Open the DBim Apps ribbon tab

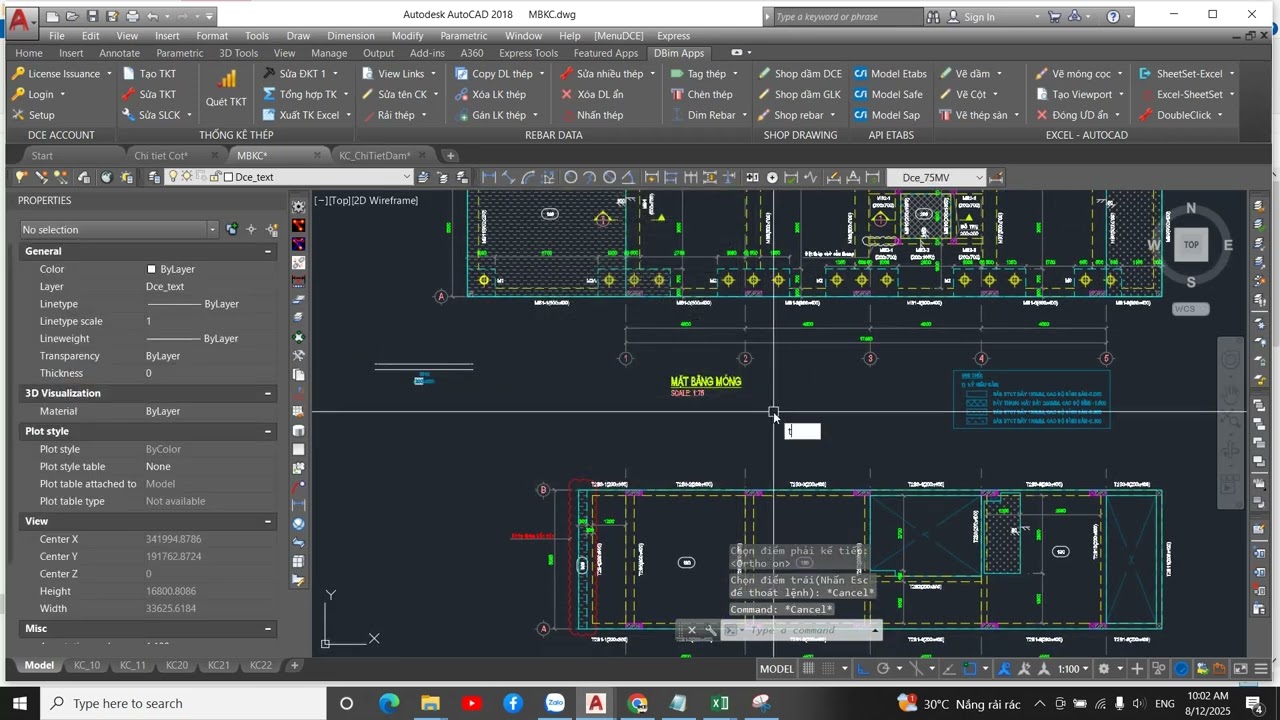point(678,53)
